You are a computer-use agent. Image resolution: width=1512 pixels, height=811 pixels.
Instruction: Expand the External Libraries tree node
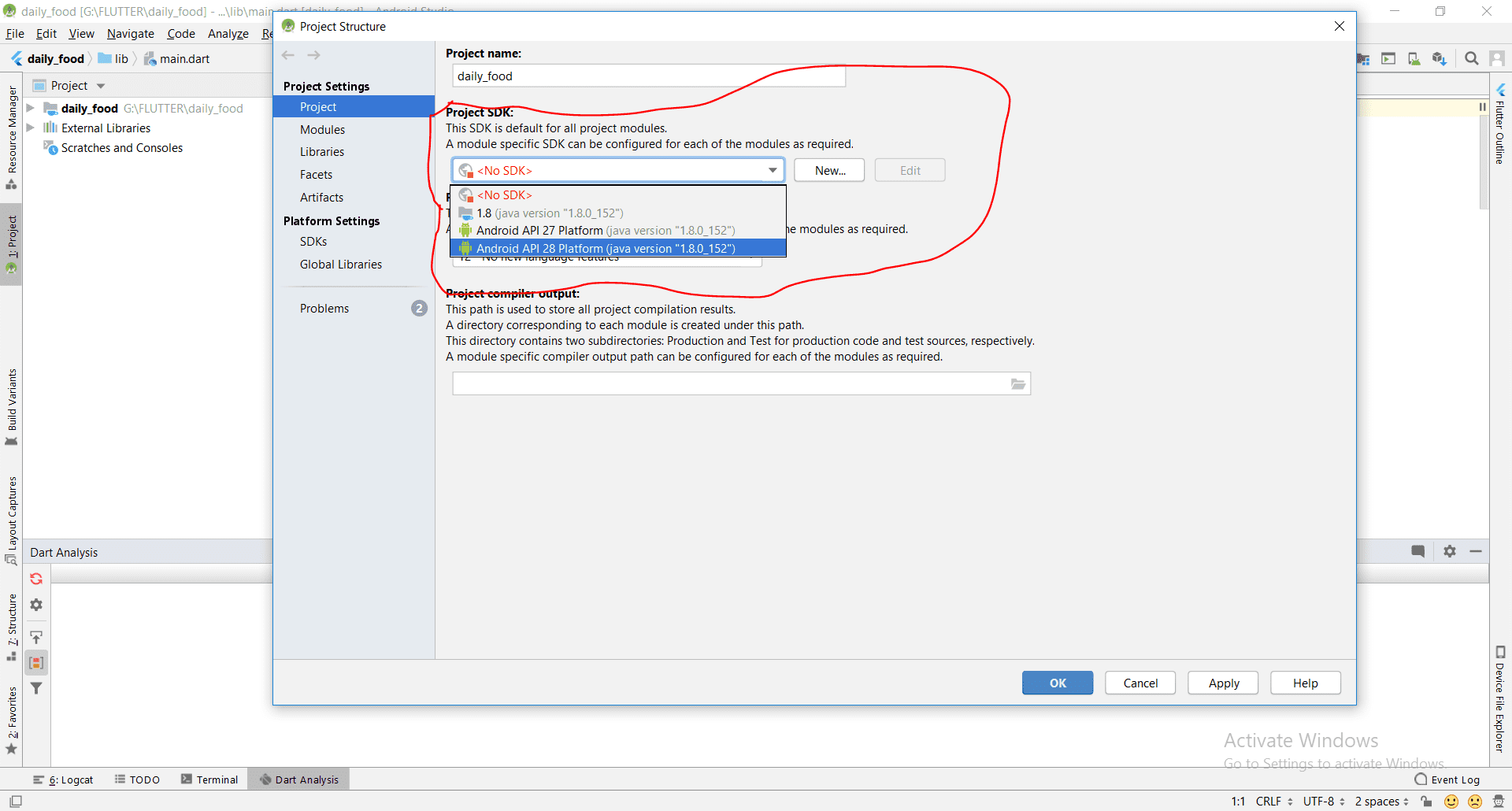[30, 128]
